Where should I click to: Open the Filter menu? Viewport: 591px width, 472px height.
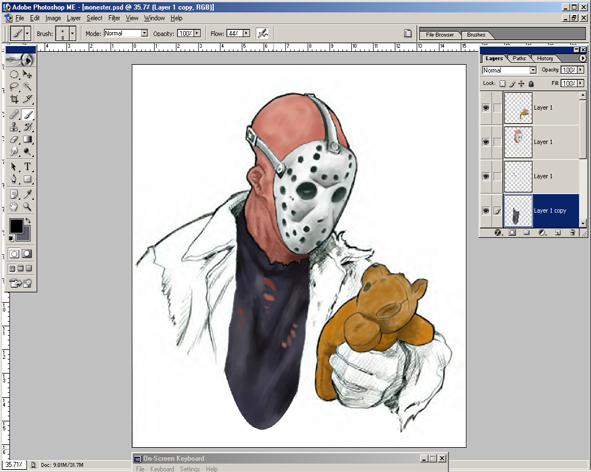pyautogui.click(x=114, y=18)
